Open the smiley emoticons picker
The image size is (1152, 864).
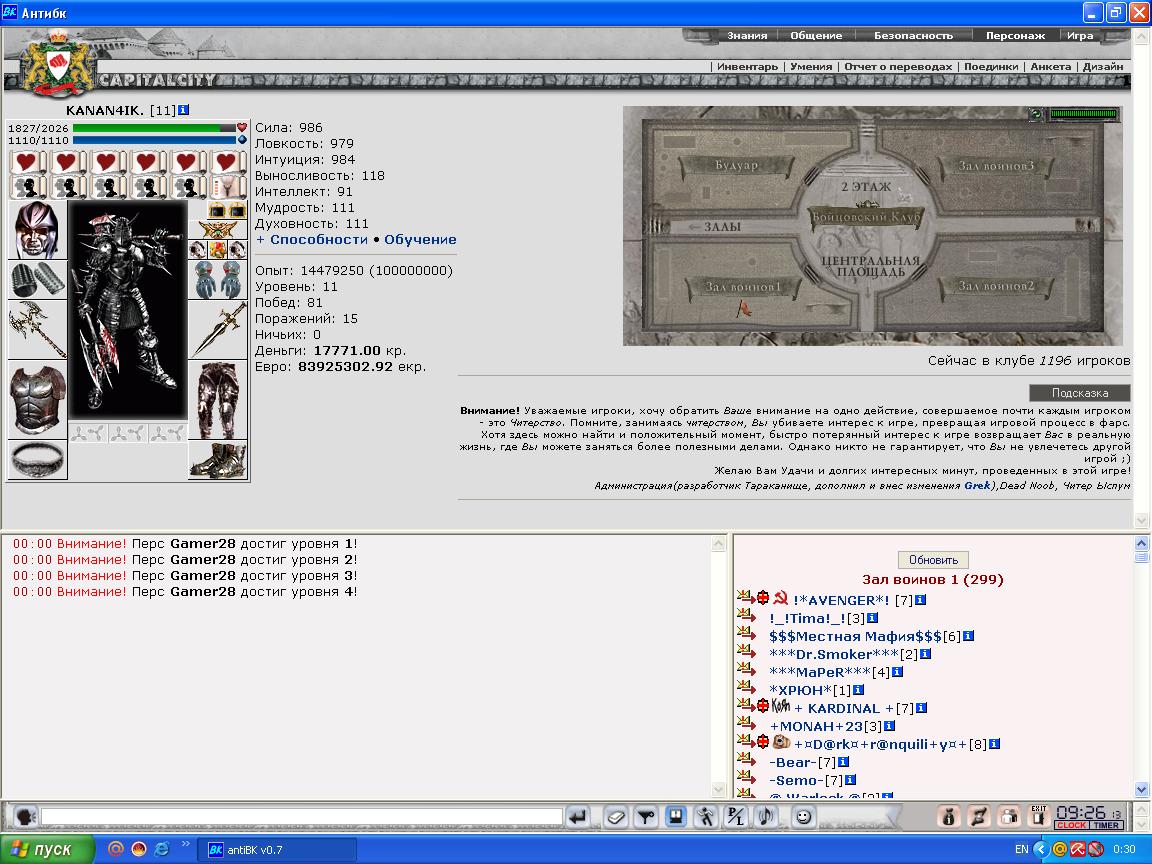(804, 816)
